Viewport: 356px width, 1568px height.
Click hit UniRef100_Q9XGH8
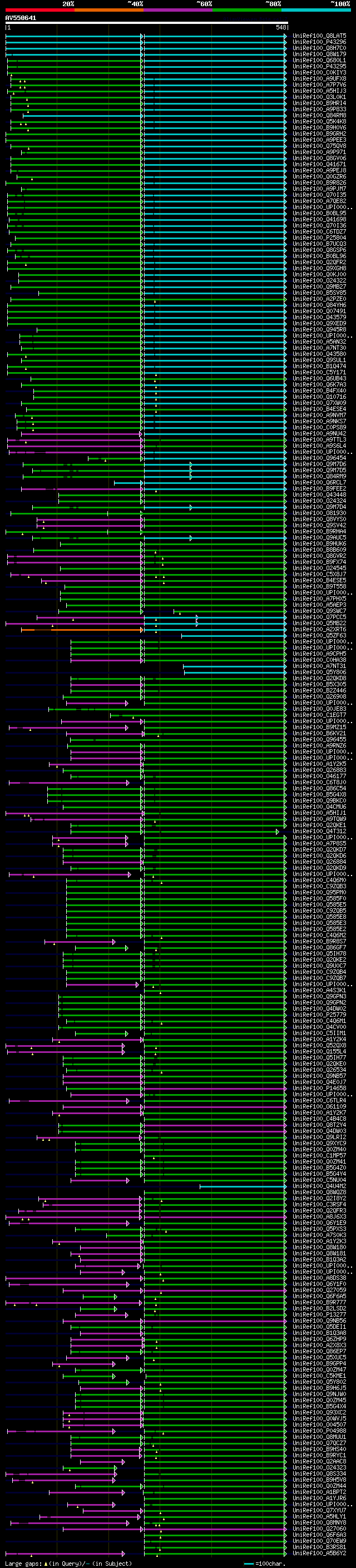pyautogui.click(x=319, y=269)
